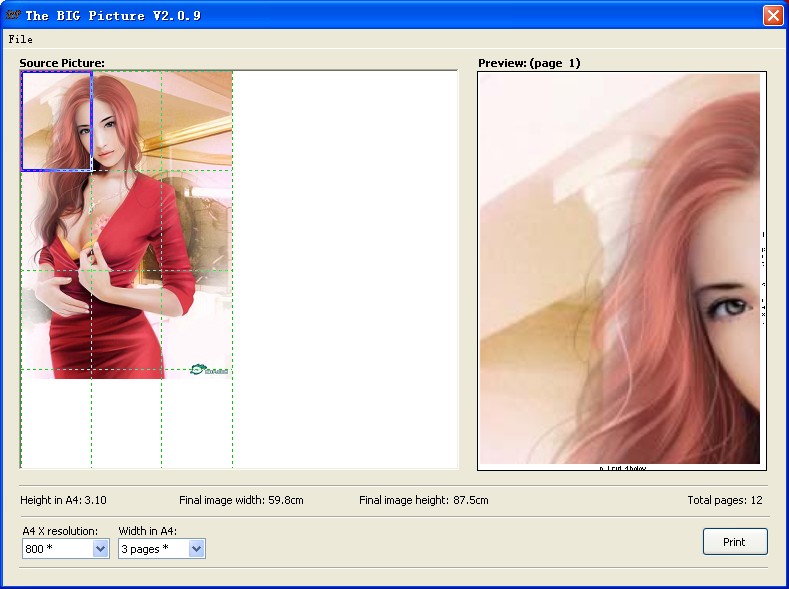Click the 'Width in A4:' label
The image size is (789, 589).
tap(148, 531)
